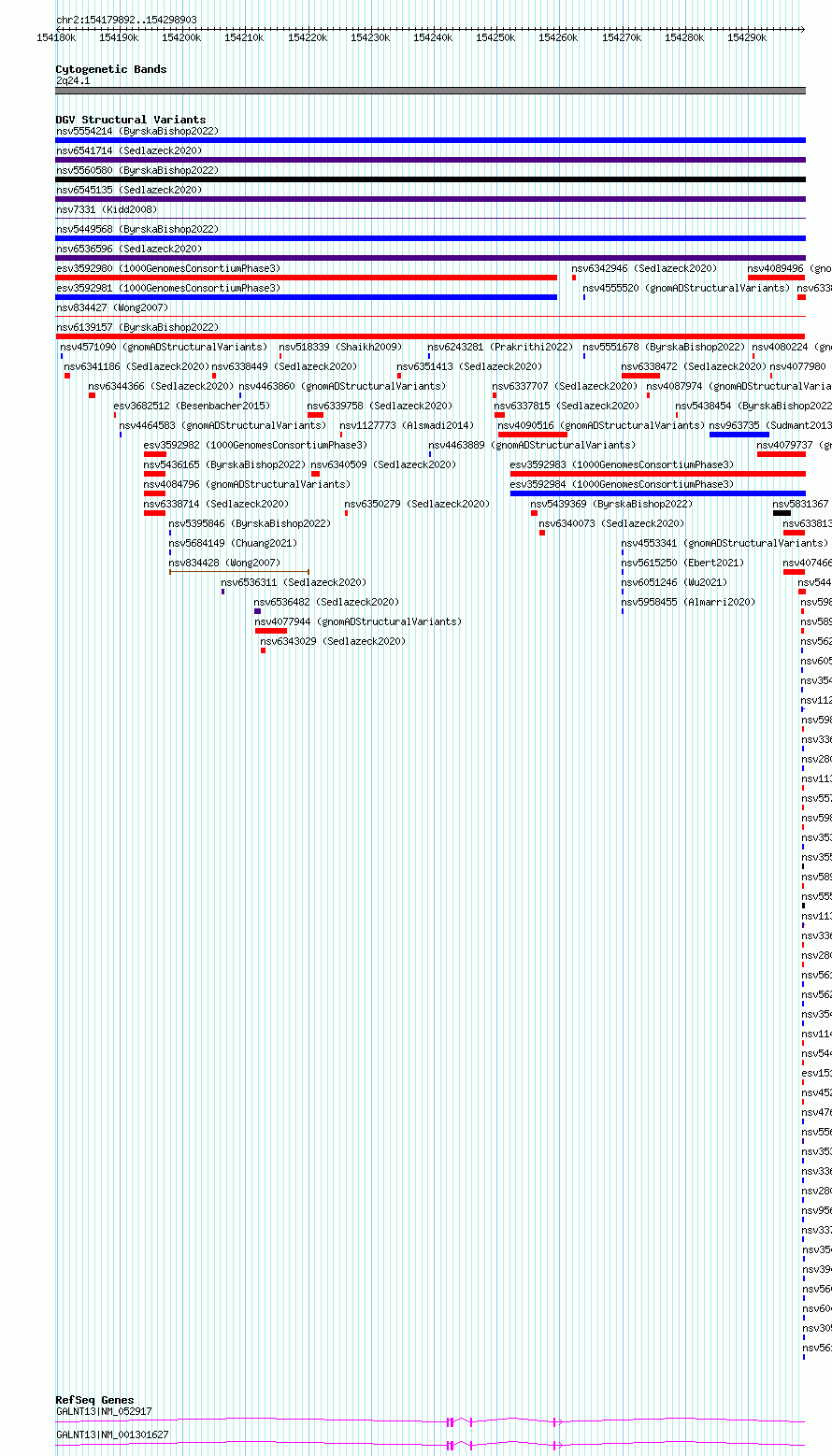Click the 2q24.1 cytogenetic band bar
The width and height of the screenshot is (832, 1456).
pos(430,91)
